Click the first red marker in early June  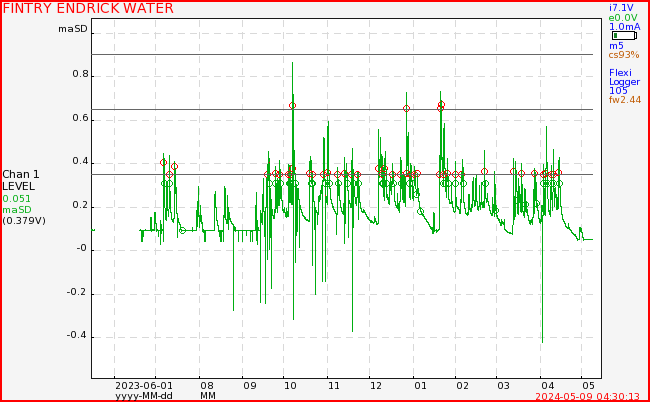(x=163, y=162)
